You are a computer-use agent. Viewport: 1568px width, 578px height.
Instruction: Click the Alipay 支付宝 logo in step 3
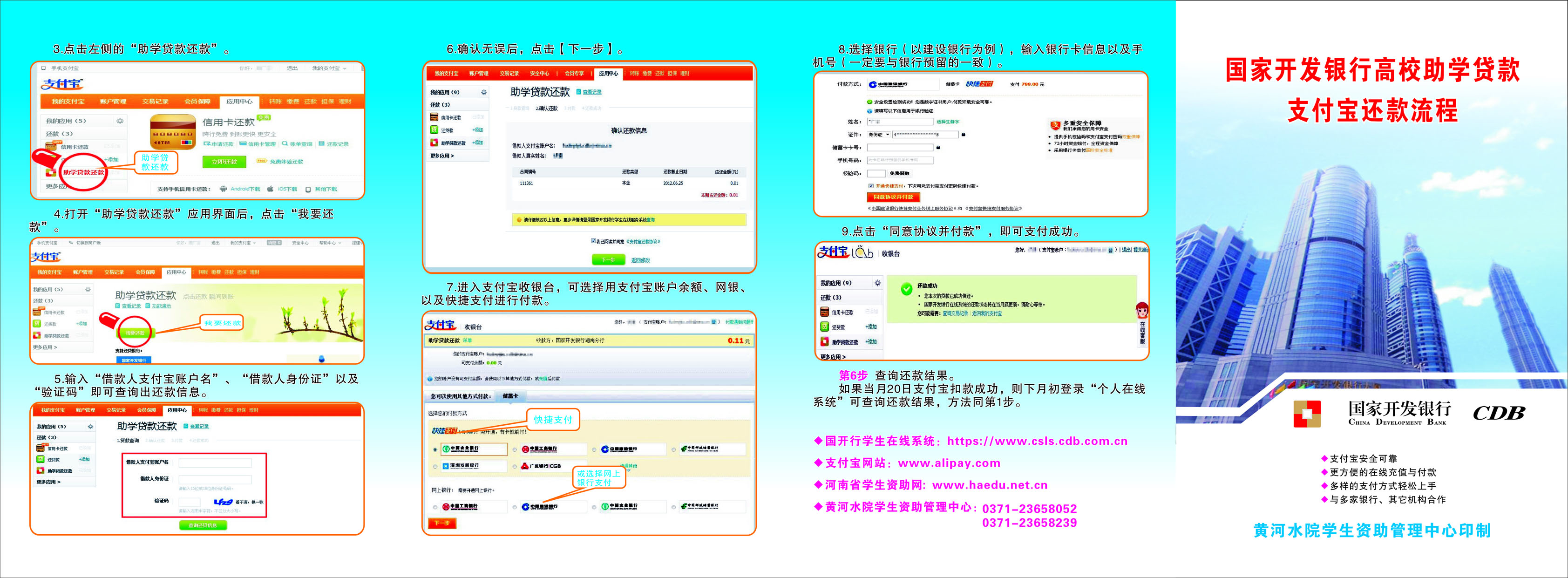coord(61,85)
